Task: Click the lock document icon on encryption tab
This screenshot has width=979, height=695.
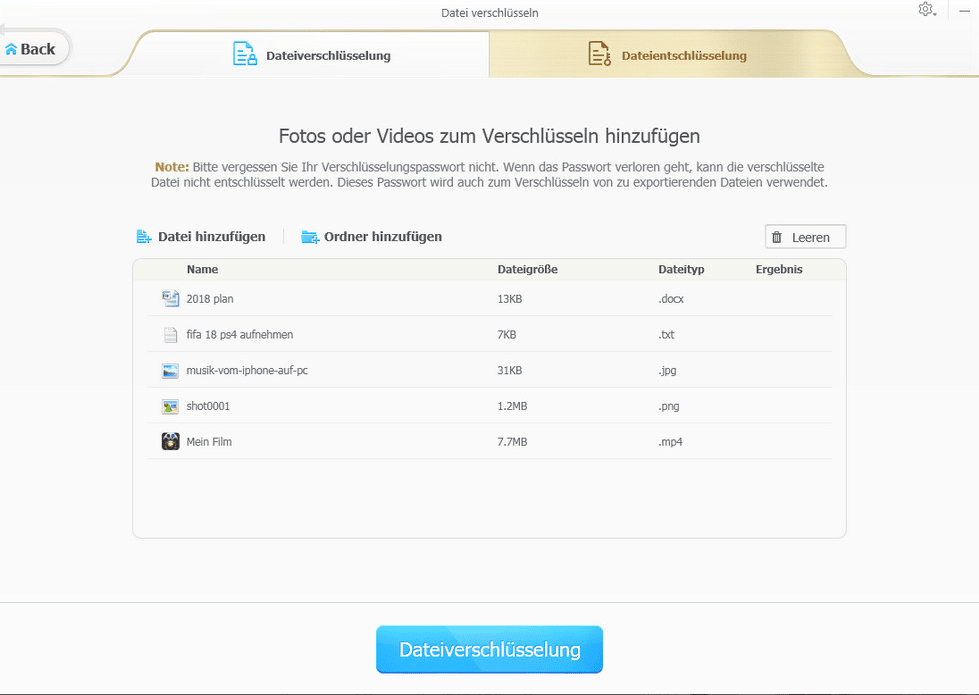Action: point(244,54)
